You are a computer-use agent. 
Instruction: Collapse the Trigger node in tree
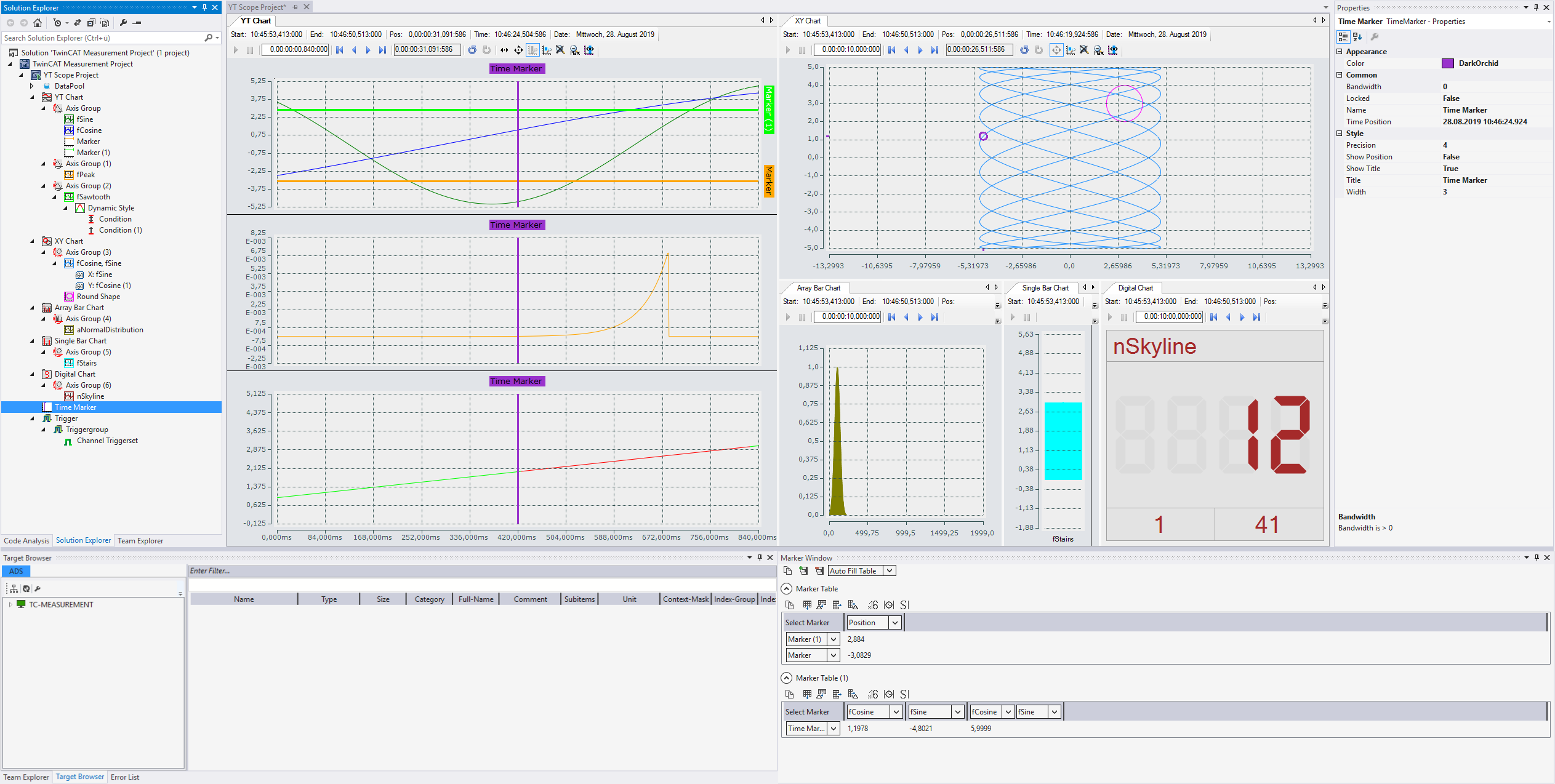point(32,418)
